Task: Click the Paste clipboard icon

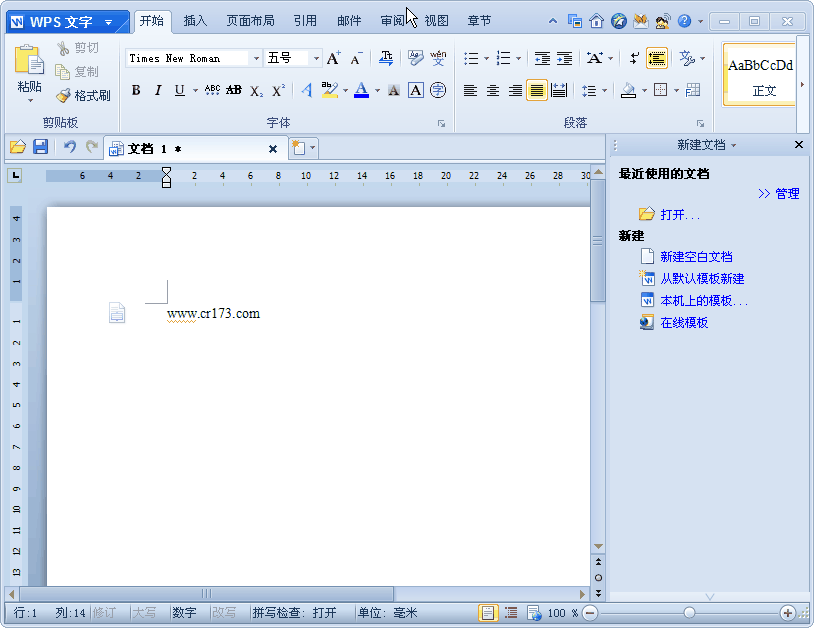Action: point(29,59)
